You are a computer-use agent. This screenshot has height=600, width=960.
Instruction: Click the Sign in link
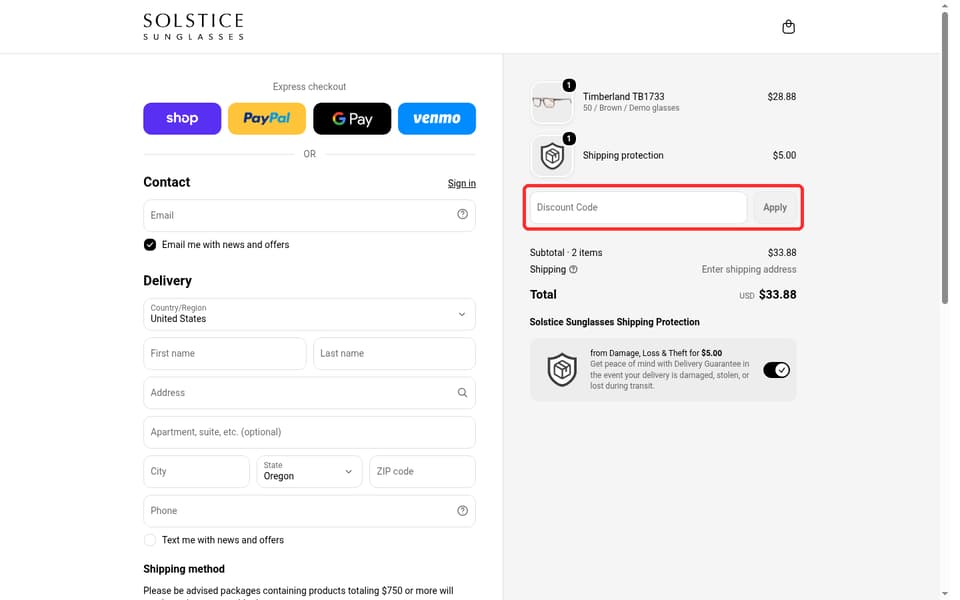click(x=462, y=183)
